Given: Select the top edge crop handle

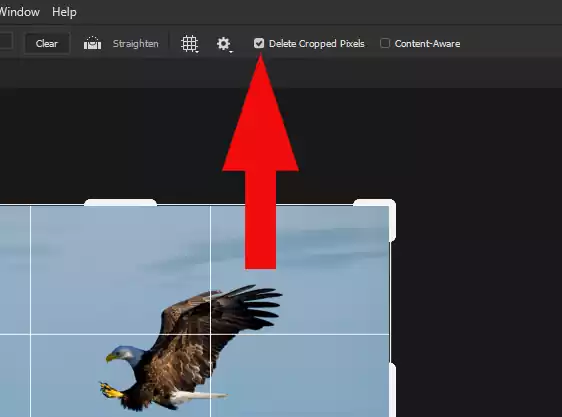Looking at the screenshot, I should tap(120, 203).
